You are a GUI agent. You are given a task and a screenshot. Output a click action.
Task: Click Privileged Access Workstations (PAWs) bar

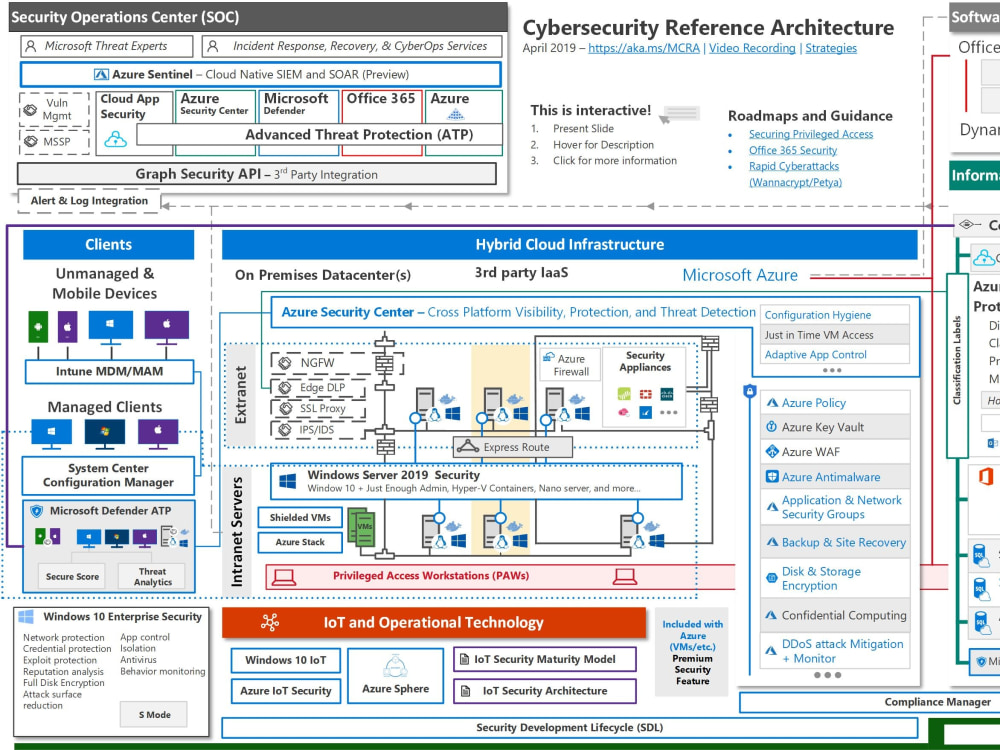(x=501, y=577)
